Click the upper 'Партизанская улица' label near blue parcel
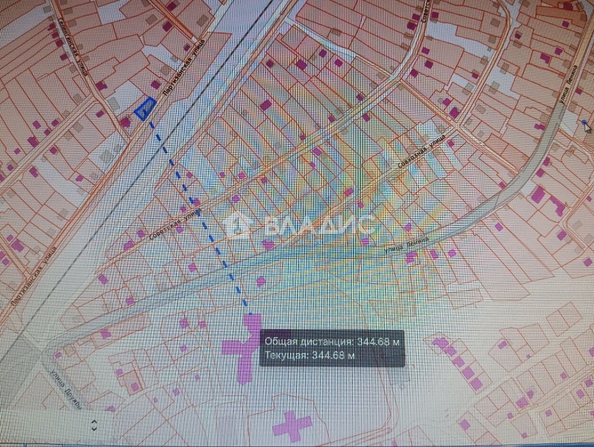The width and height of the screenshot is (594, 447). [183, 68]
